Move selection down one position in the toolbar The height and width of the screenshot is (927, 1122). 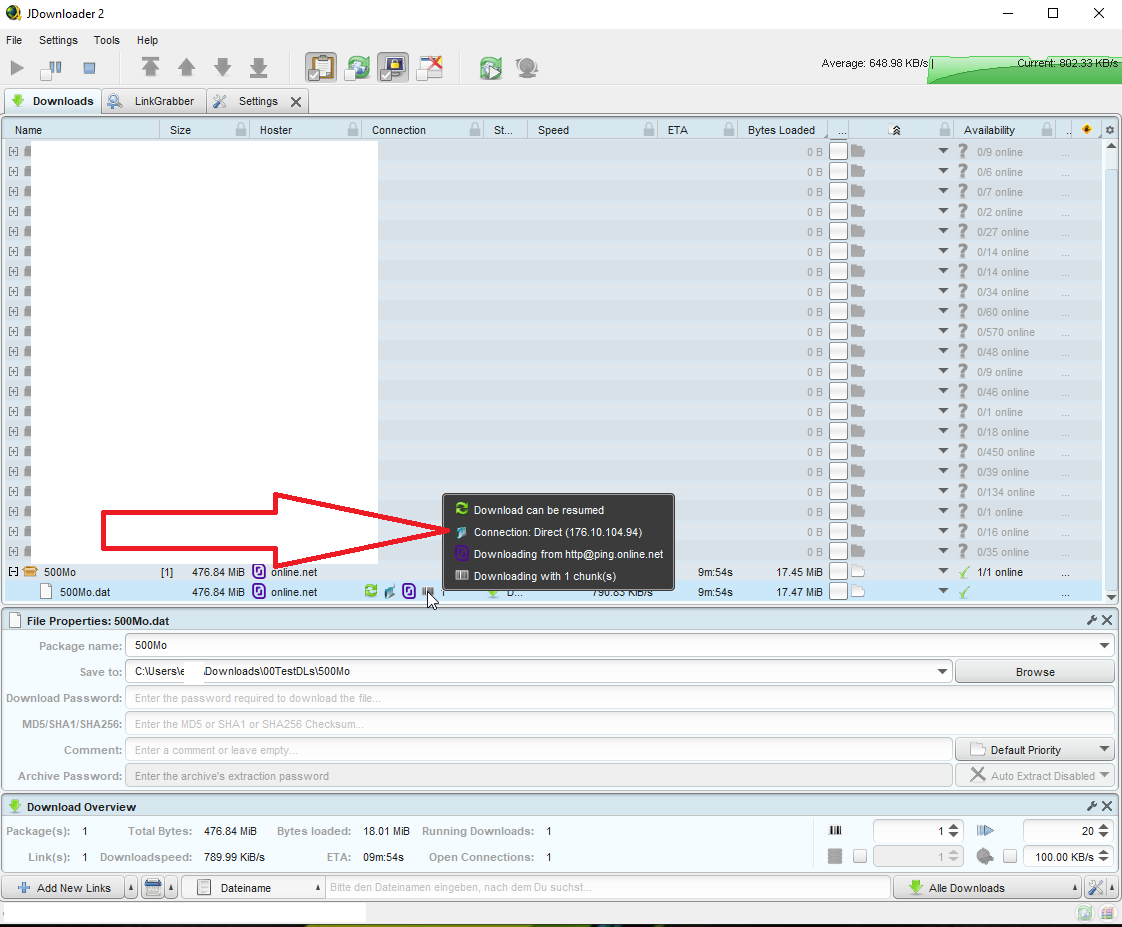(x=223, y=67)
